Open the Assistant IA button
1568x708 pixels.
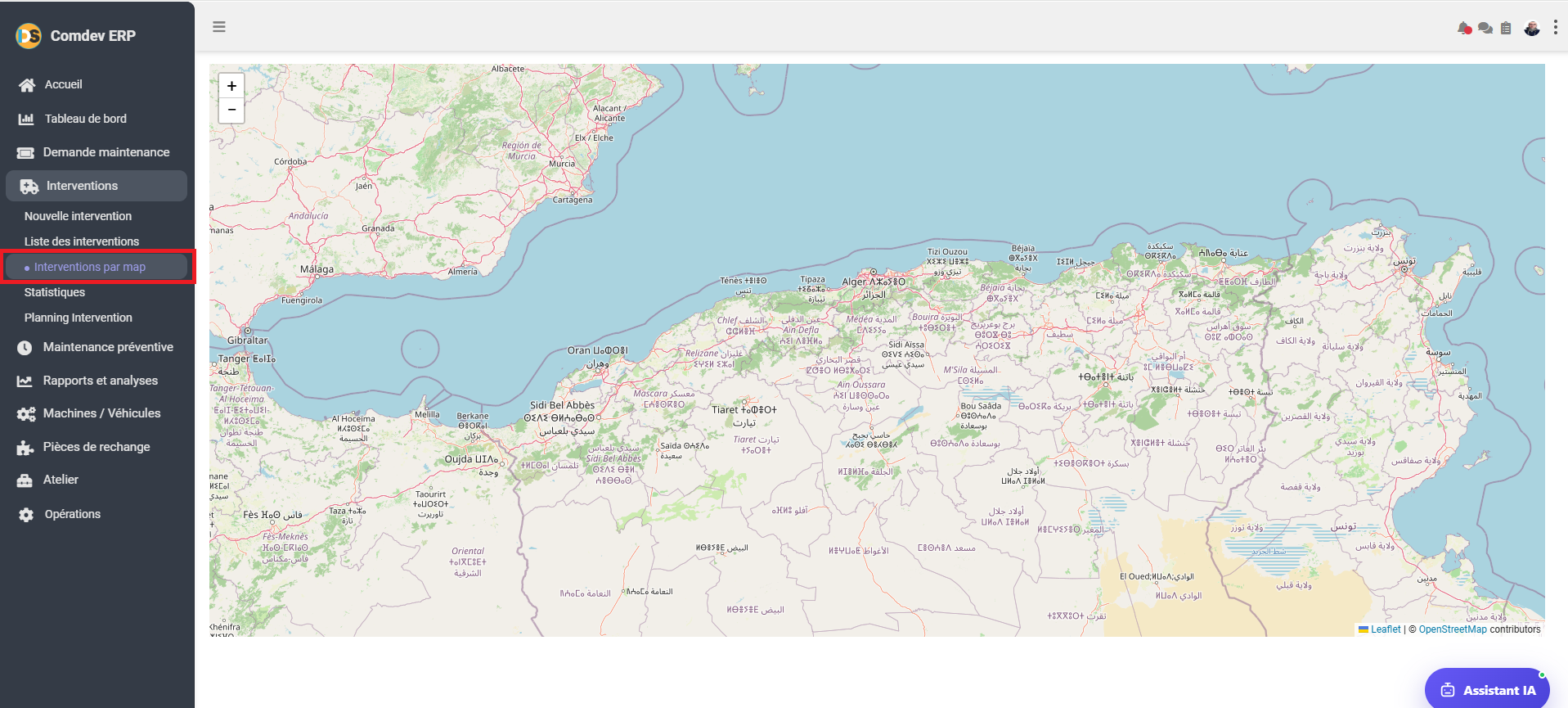click(x=1488, y=690)
